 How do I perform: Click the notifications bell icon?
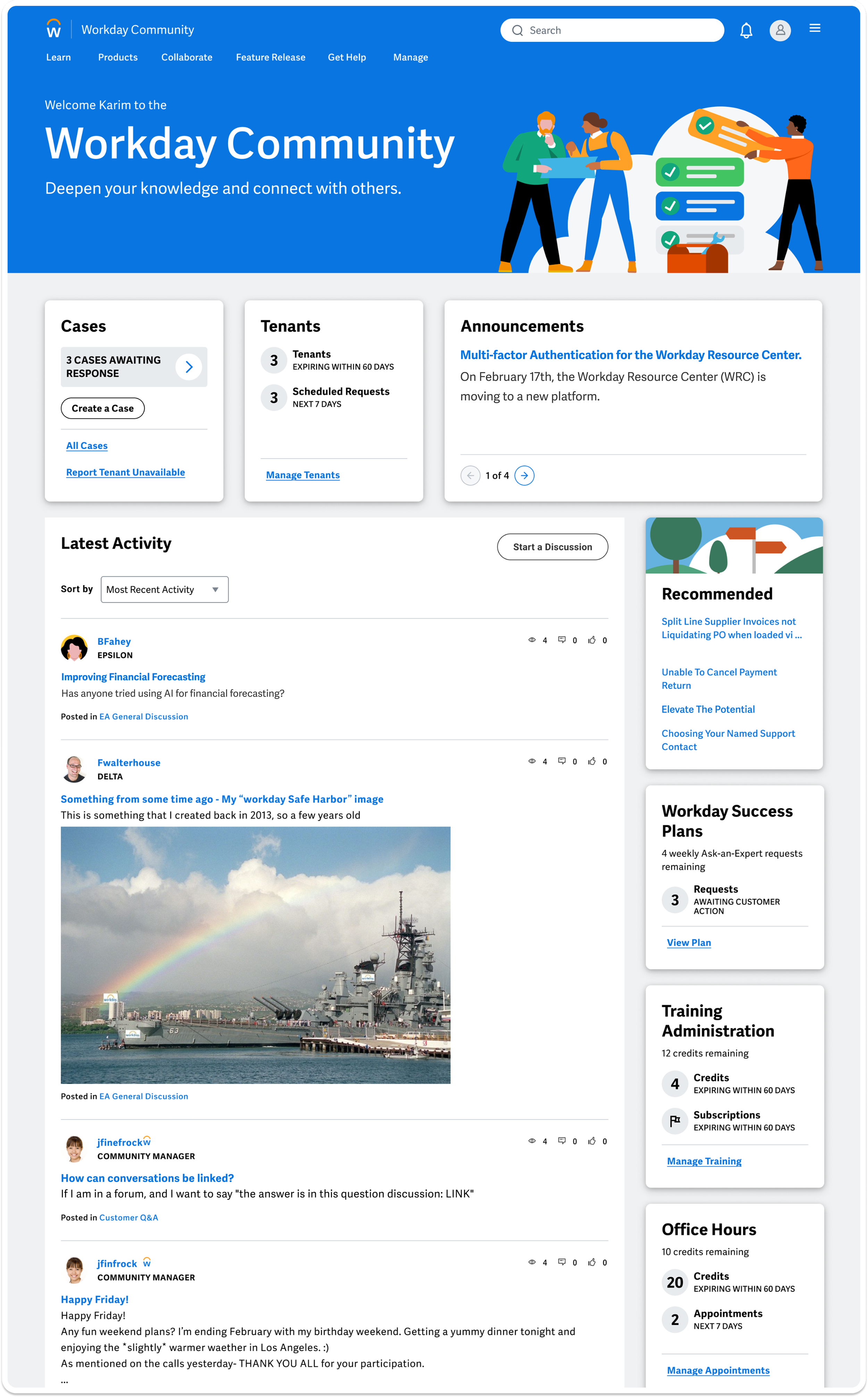coord(746,31)
